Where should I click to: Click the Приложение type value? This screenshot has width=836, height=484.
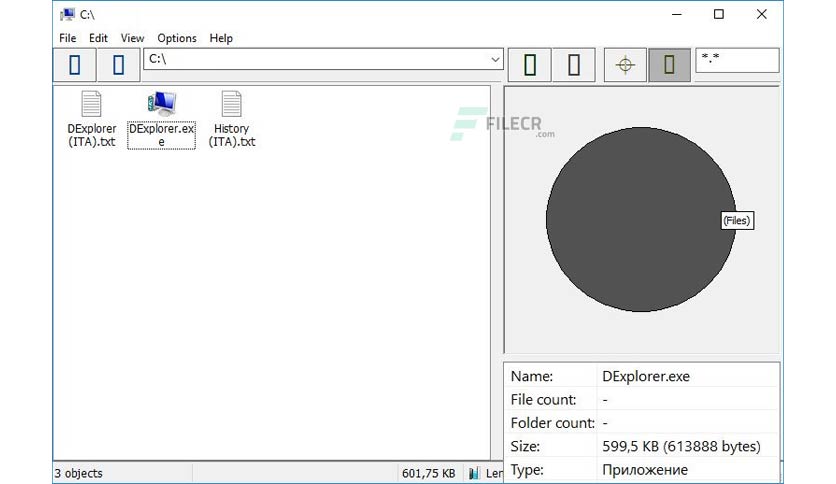(x=645, y=470)
